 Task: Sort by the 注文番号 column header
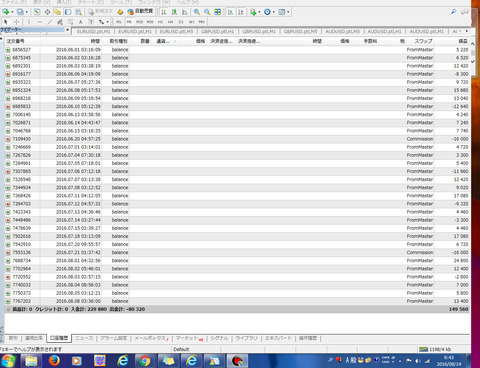click(15, 41)
